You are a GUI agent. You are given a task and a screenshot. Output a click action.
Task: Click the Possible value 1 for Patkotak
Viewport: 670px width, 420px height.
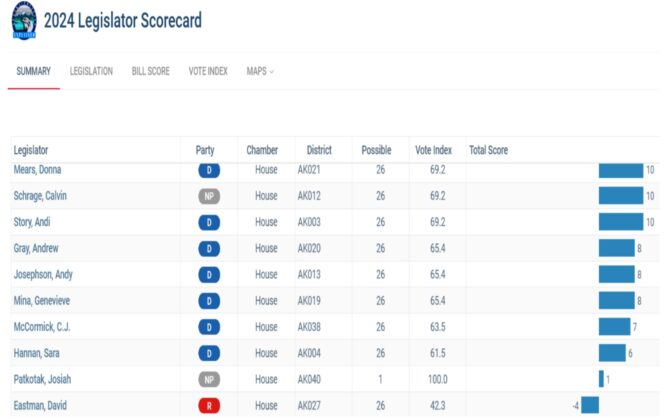tap(380, 379)
